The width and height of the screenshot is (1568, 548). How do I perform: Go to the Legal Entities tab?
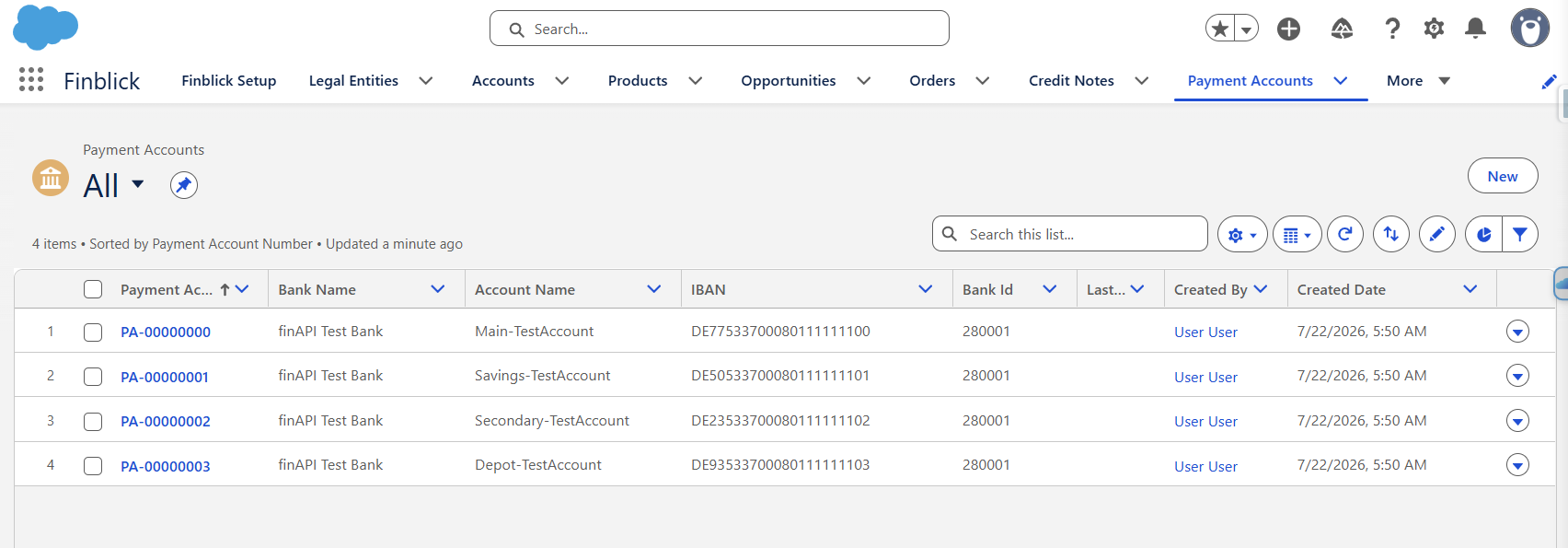353,81
